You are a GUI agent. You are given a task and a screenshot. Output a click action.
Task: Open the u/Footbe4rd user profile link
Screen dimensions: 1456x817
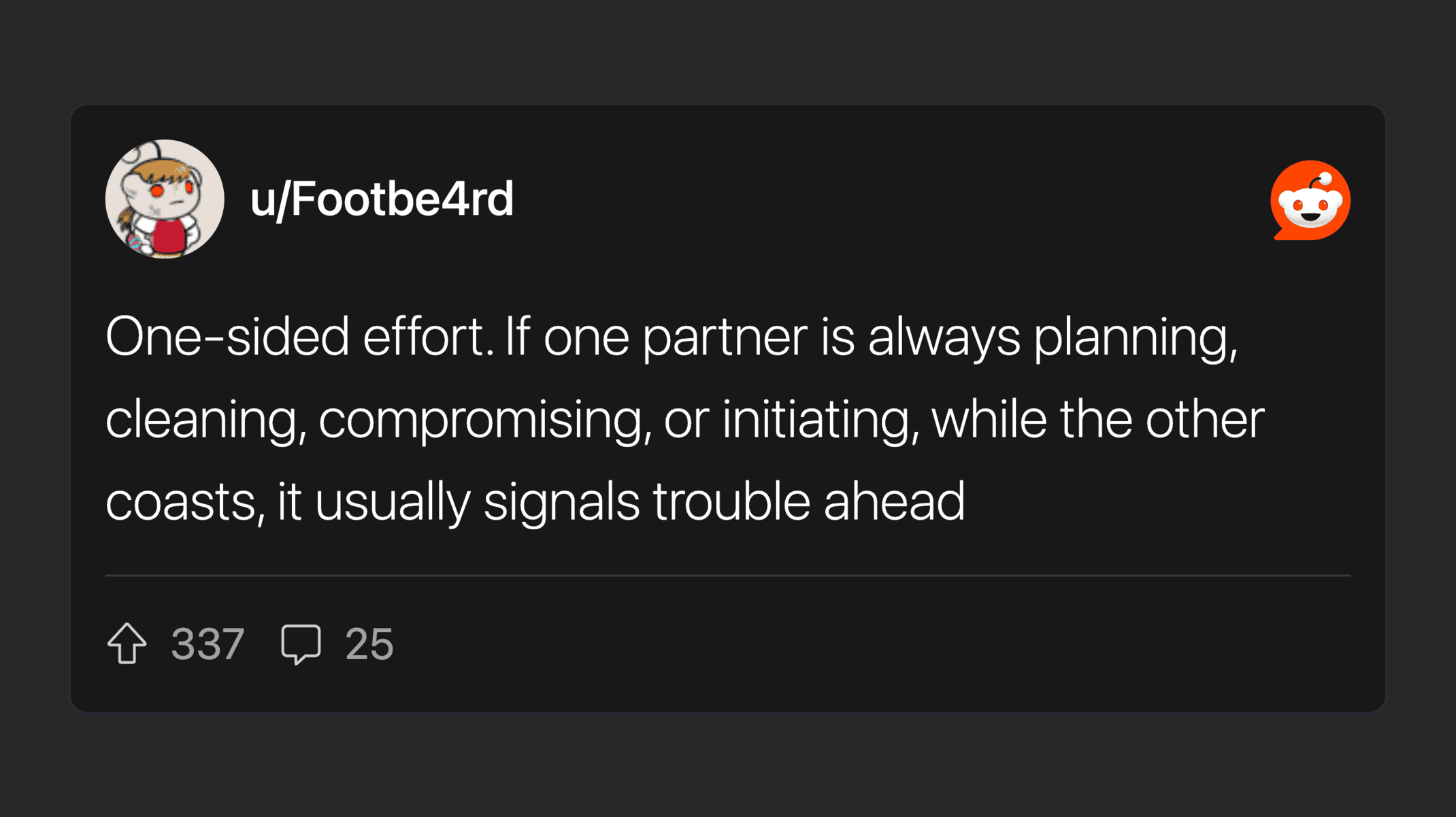click(382, 199)
